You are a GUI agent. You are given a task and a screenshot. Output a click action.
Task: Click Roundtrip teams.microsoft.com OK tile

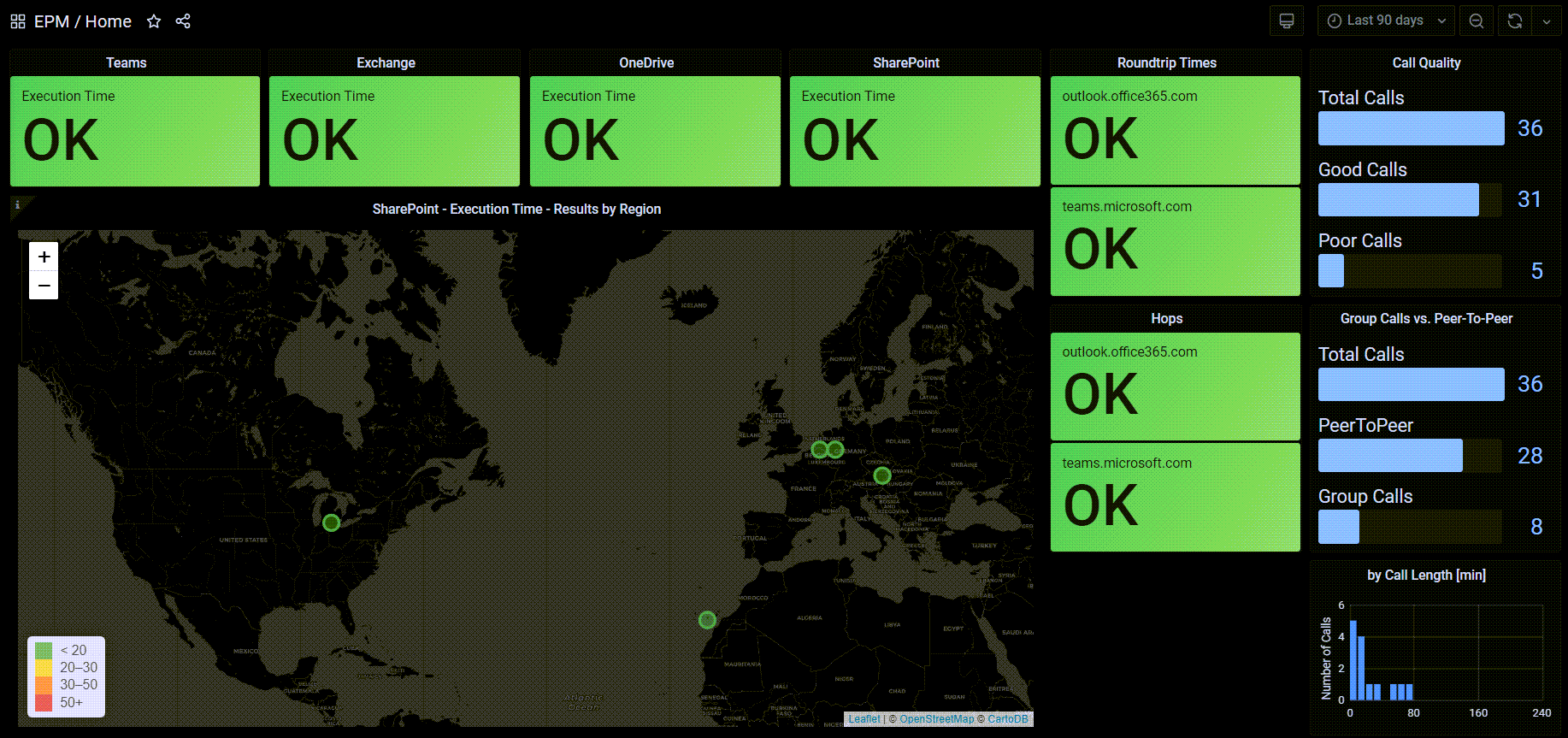point(1176,241)
